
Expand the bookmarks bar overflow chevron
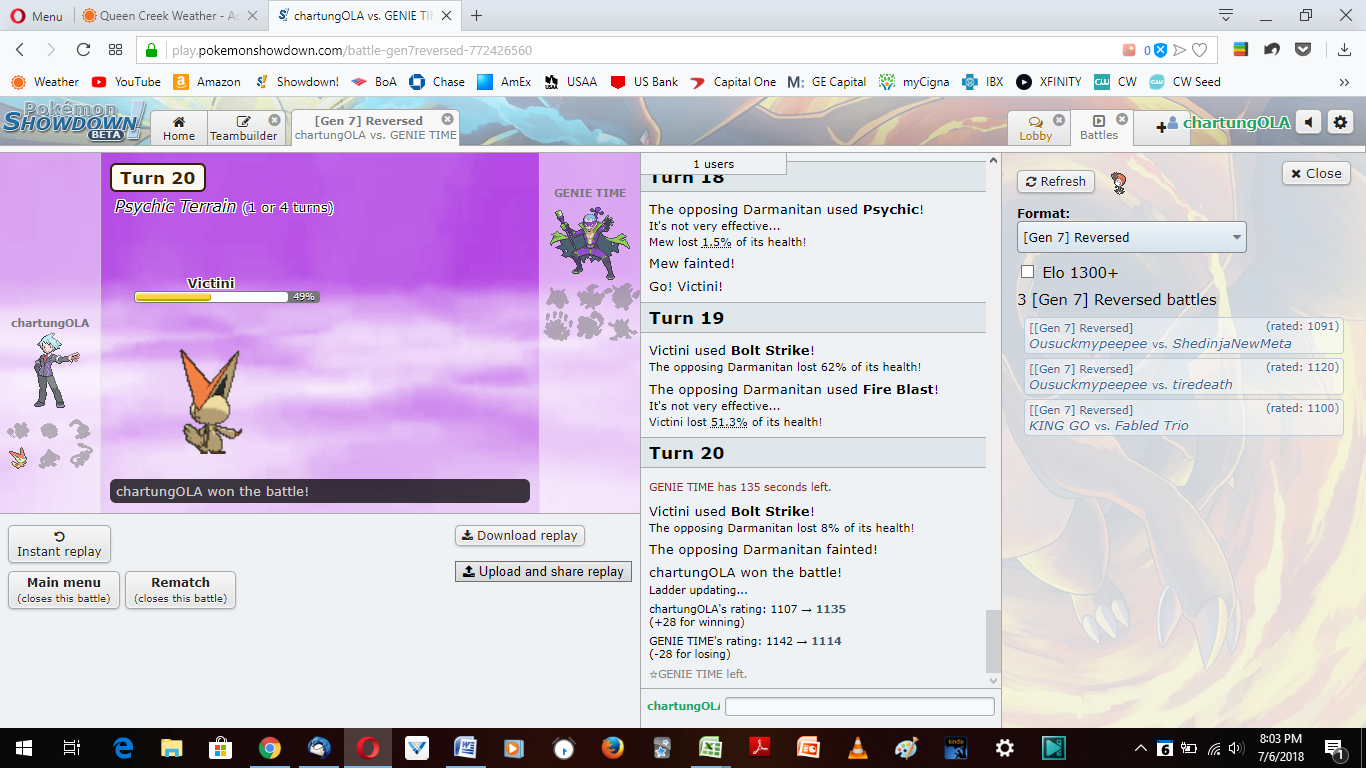(x=1344, y=82)
